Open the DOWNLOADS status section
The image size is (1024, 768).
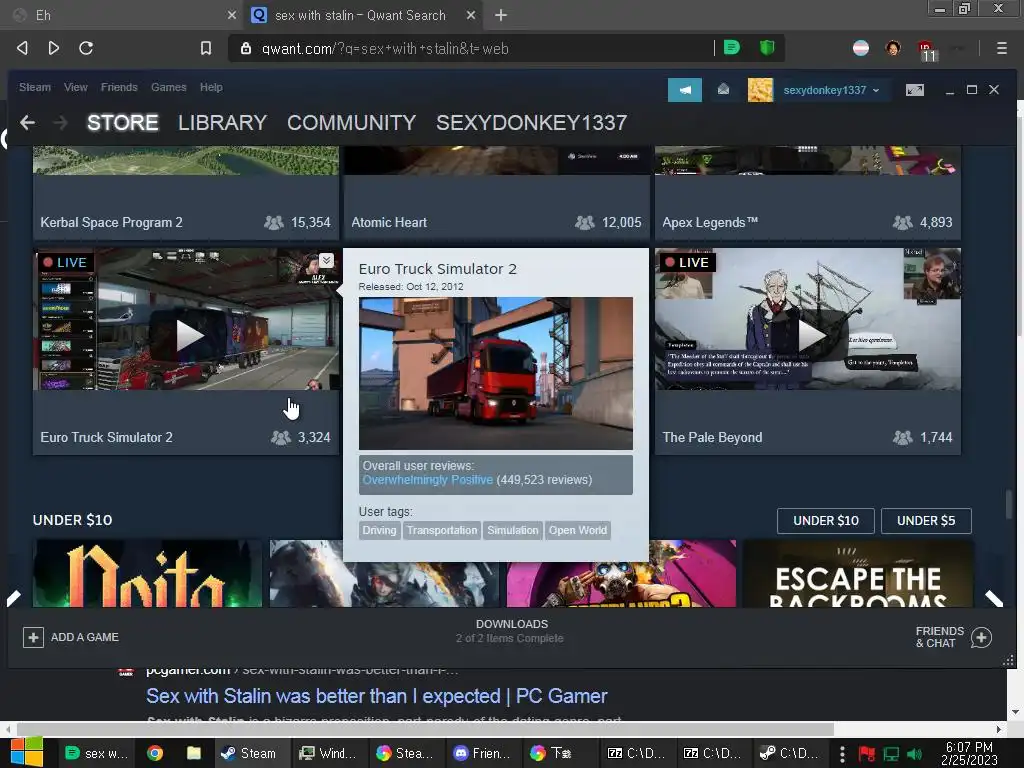point(511,631)
